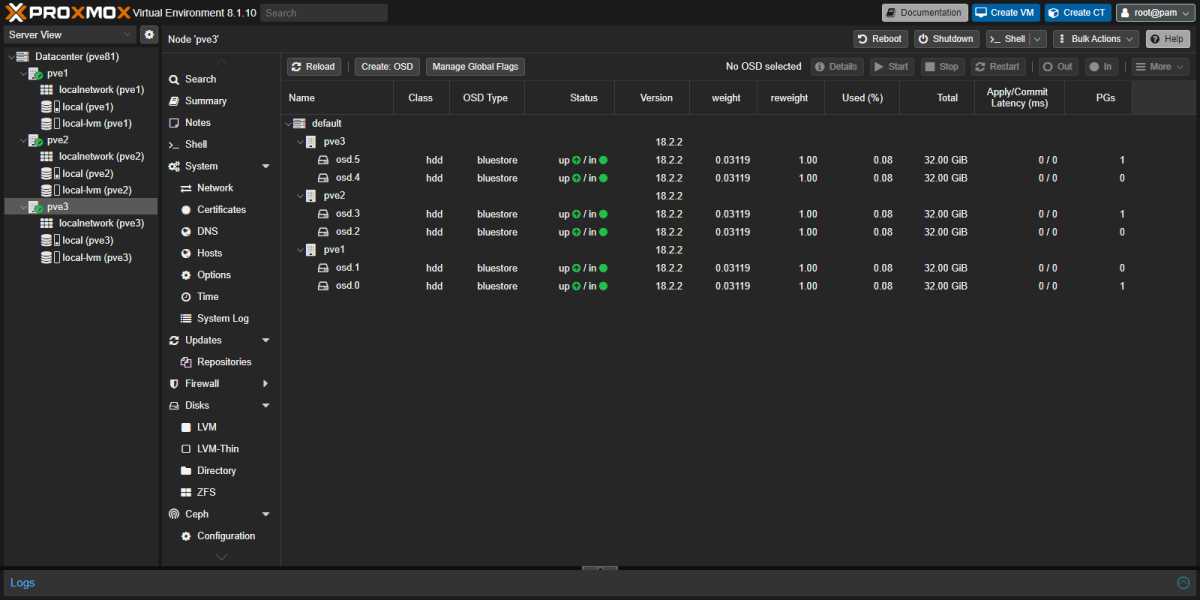Select local (pve3) storage in tree
The image size is (1200, 600).
pyautogui.click(x=87, y=241)
